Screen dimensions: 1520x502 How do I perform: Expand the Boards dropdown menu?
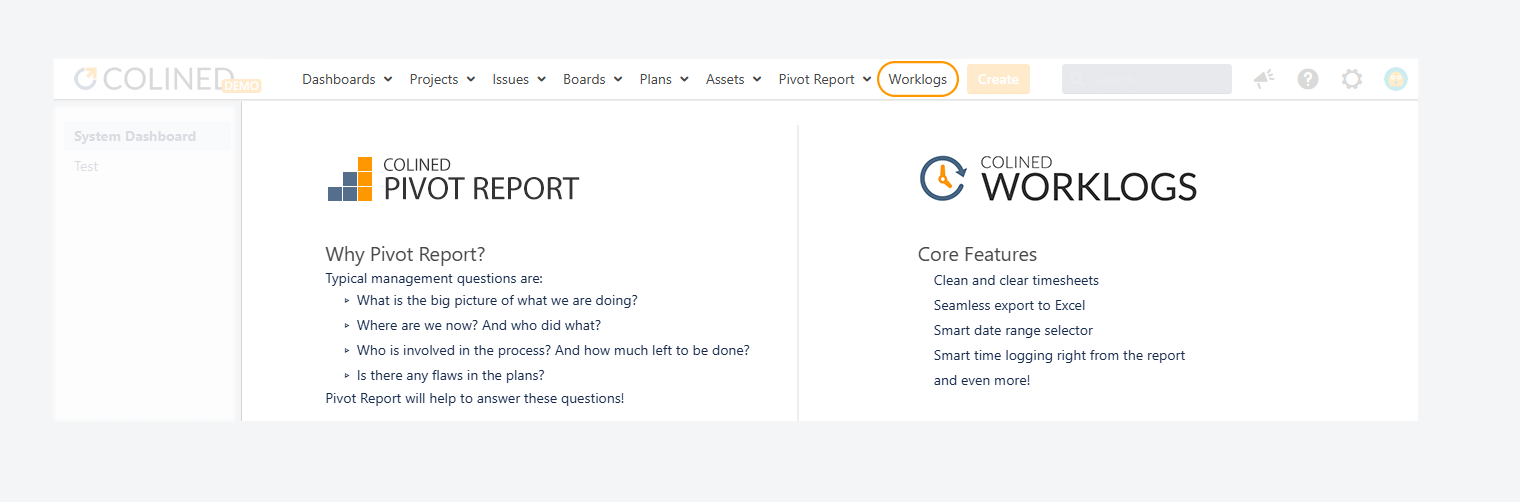(593, 79)
